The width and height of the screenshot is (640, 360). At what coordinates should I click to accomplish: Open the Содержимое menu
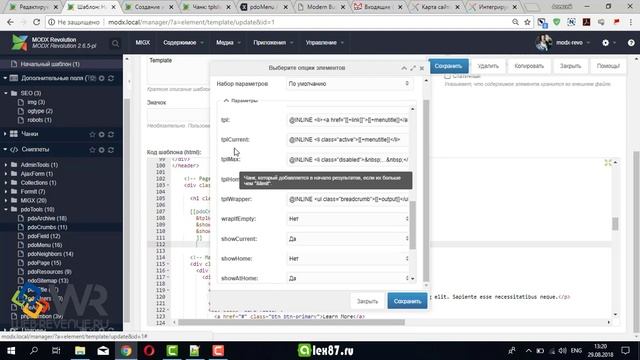[x=183, y=42]
